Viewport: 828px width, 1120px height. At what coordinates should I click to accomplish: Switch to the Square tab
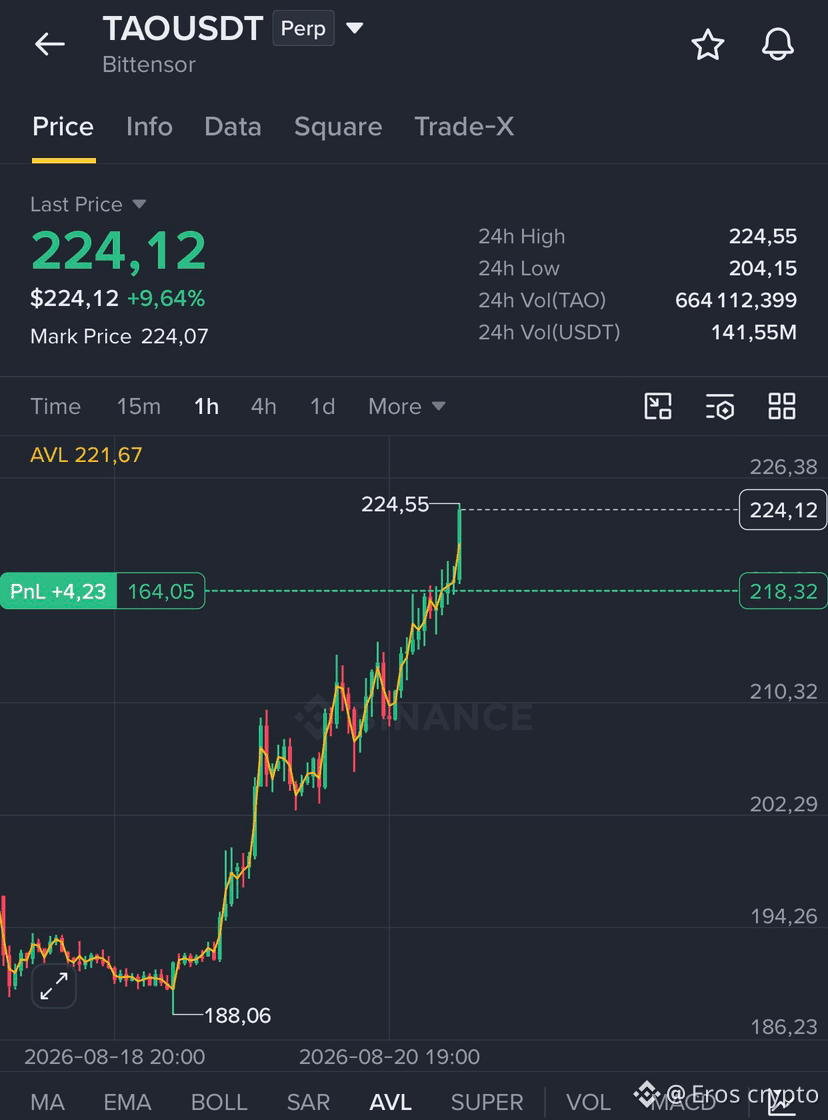click(338, 126)
